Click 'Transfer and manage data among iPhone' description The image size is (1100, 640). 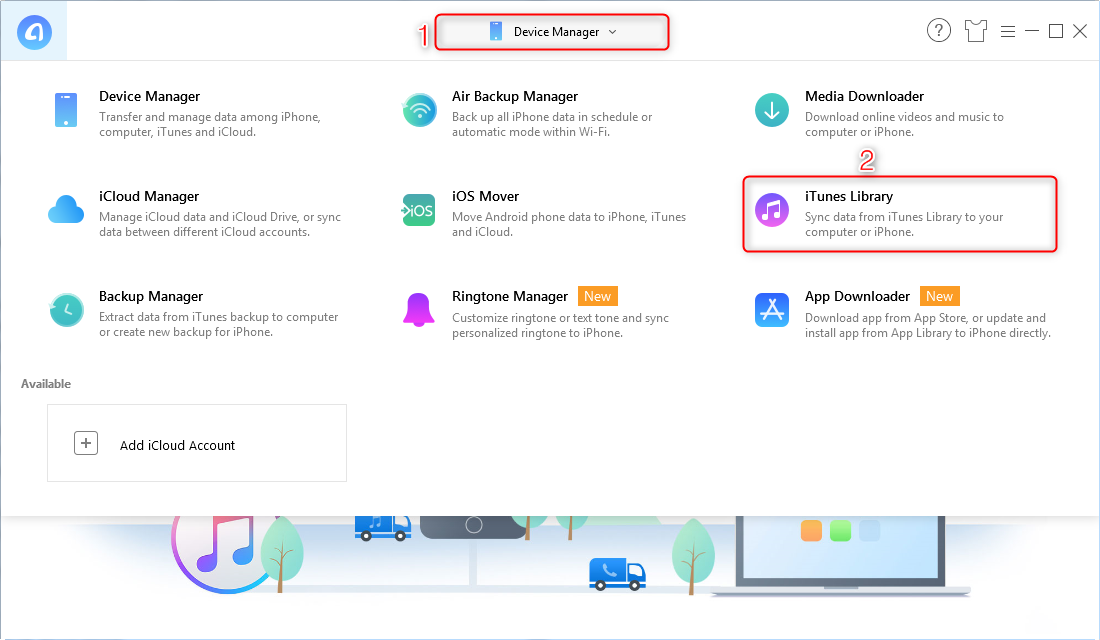pos(210,124)
